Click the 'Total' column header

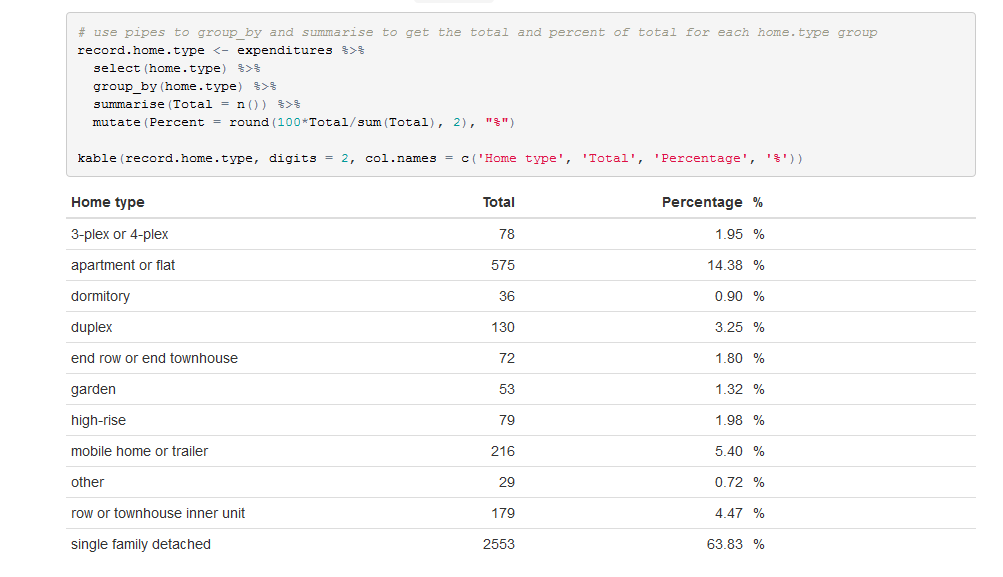[x=498, y=203]
